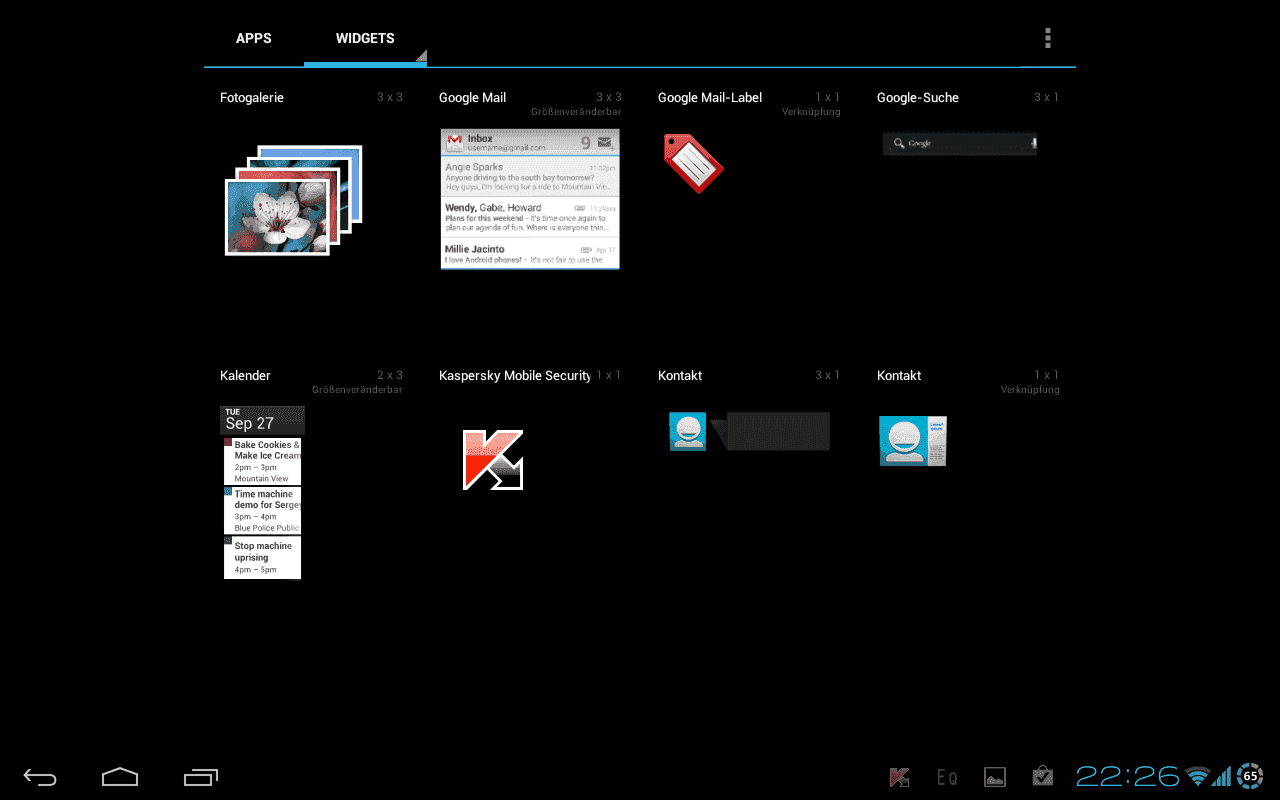Image resolution: width=1280 pixels, height=800 pixels.
Task: Tap the Time machine demo calendar entry
Action: pyautogui.click(x=263, y=510)
